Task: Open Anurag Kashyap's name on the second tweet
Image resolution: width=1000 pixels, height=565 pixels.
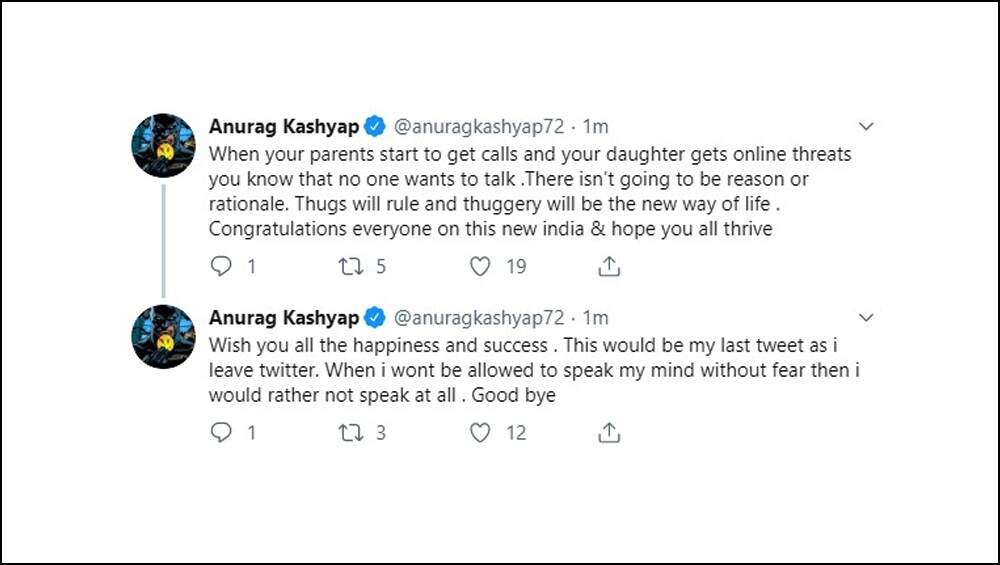Action: click(x=284, y=317)
